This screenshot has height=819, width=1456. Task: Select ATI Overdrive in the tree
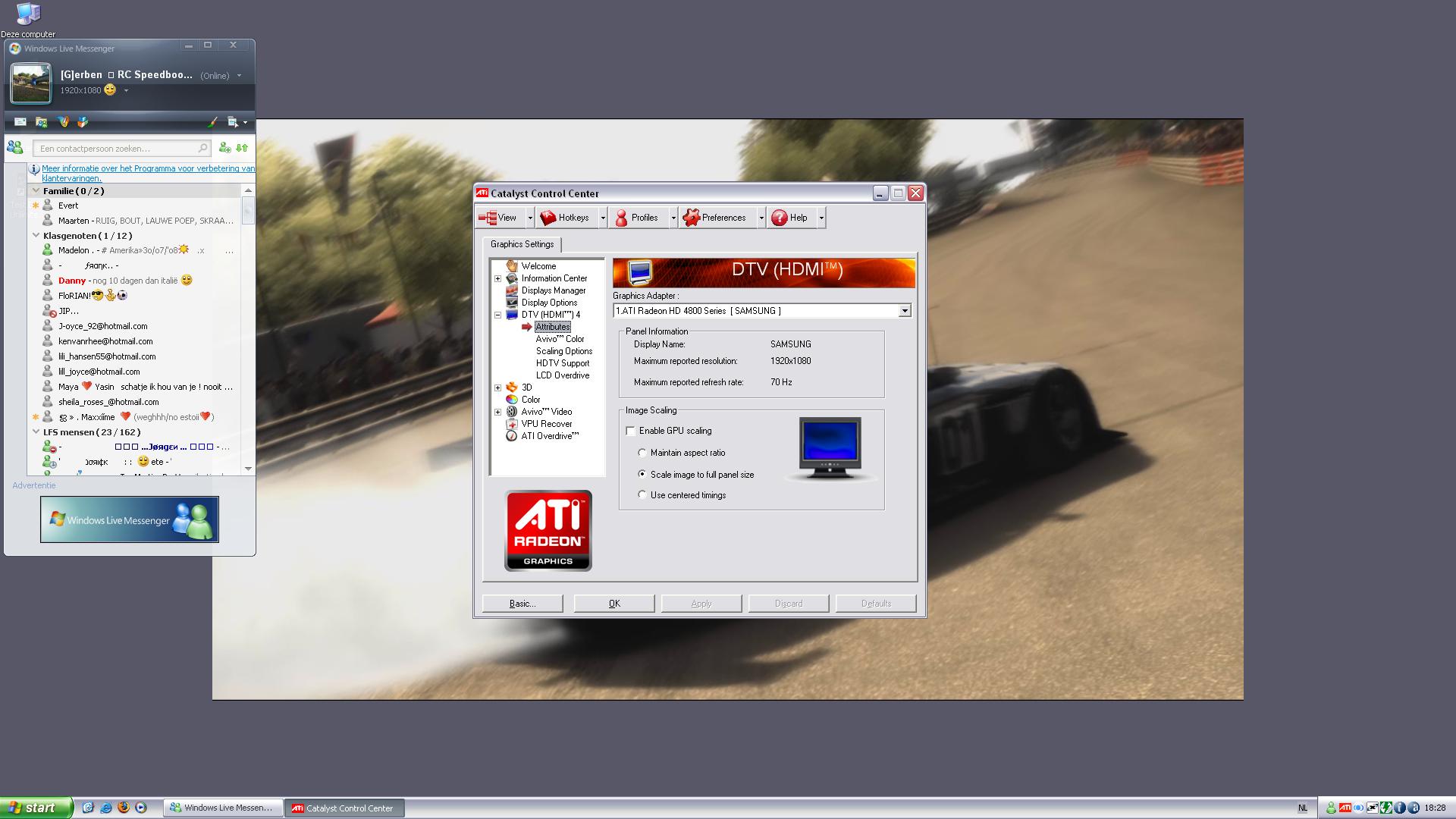coord(549,436)
